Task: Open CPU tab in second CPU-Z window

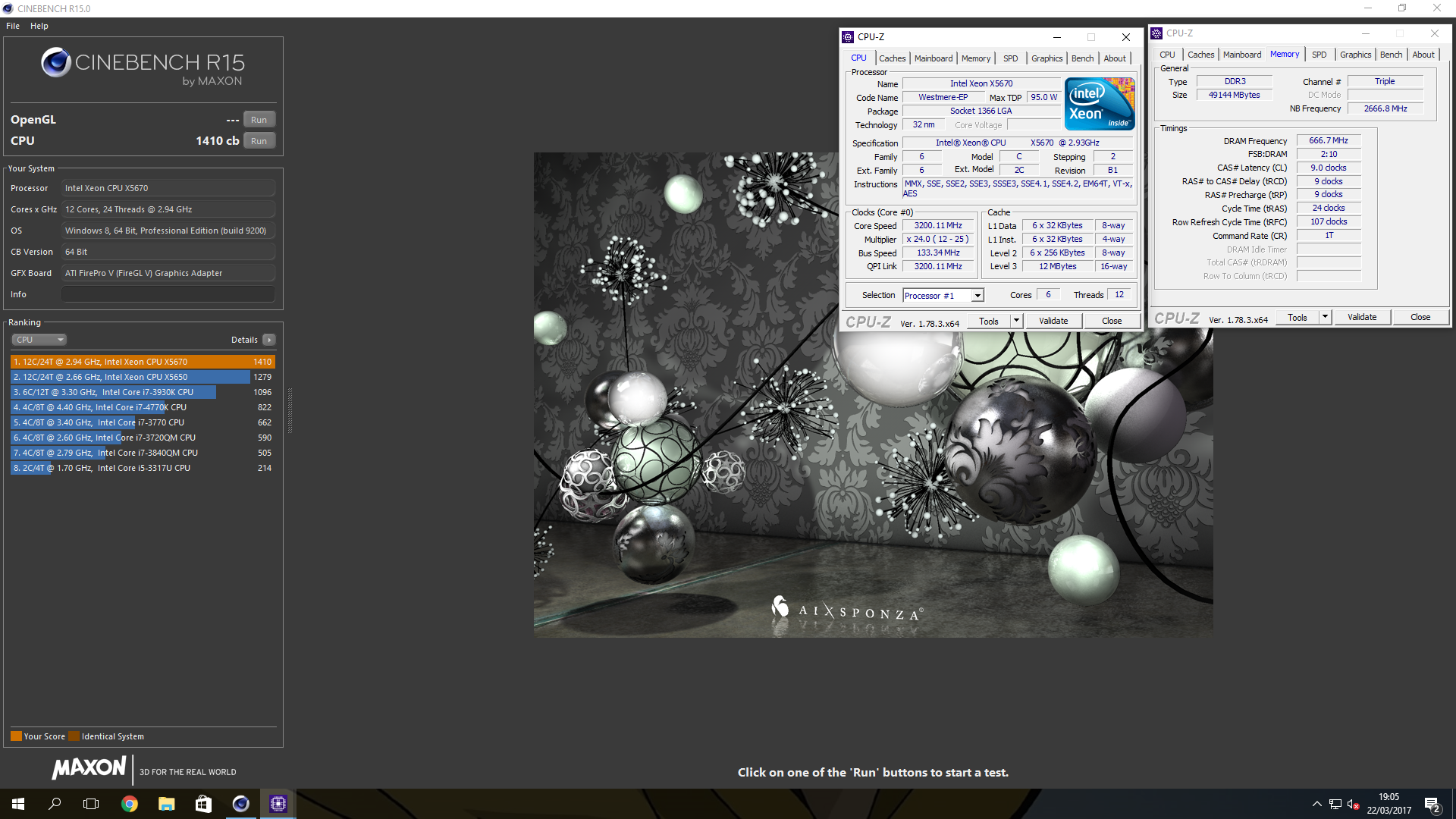Action: (1167, 55)
